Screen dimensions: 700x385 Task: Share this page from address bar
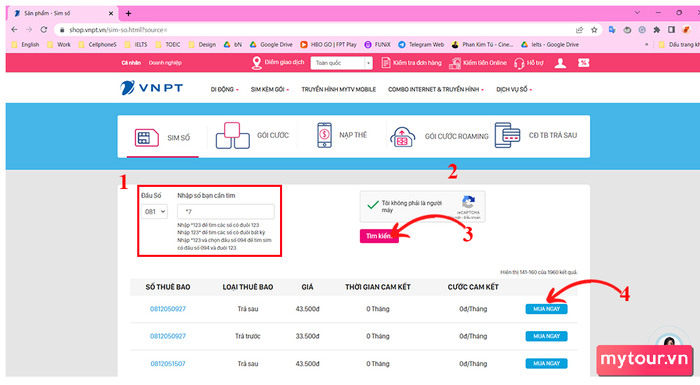[579, 30]
